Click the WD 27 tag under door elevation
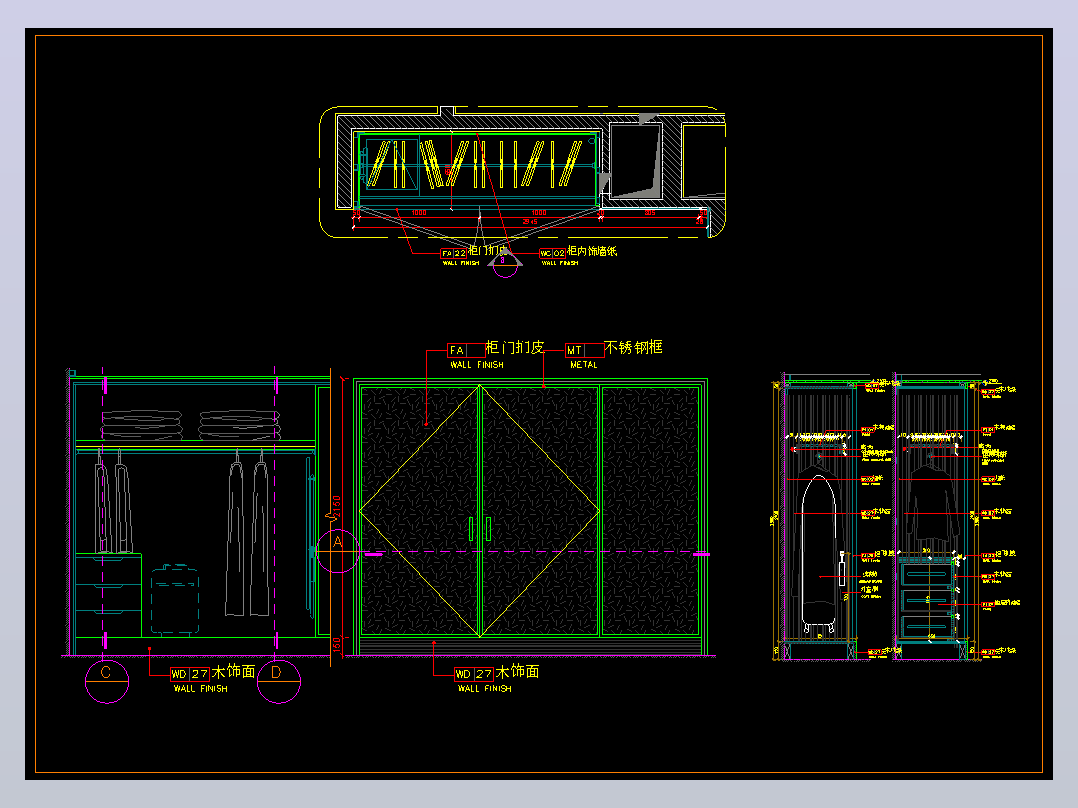Screen dimensions: 1078x808 474,674
